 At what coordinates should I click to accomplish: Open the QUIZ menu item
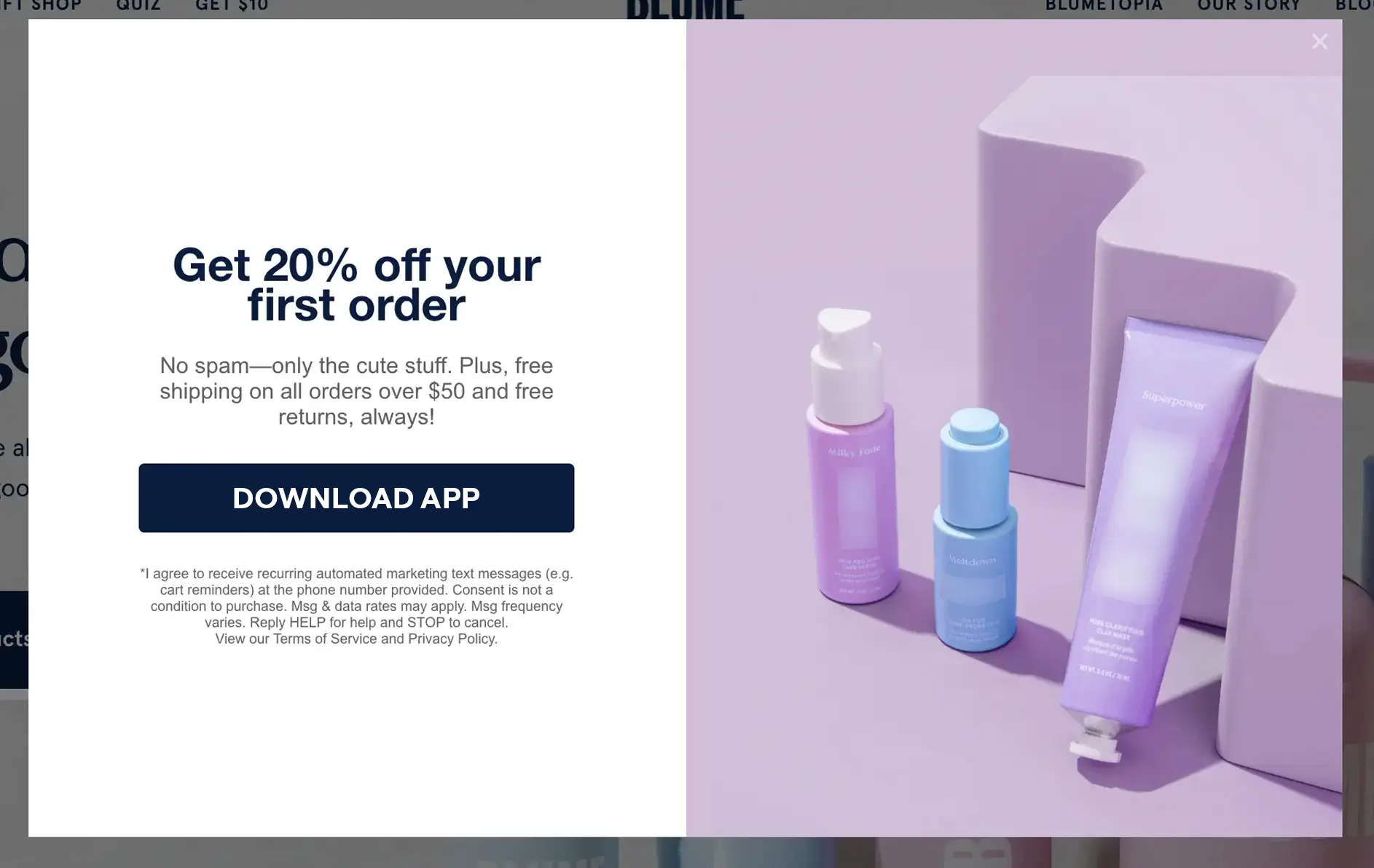[x=138, y=6]
